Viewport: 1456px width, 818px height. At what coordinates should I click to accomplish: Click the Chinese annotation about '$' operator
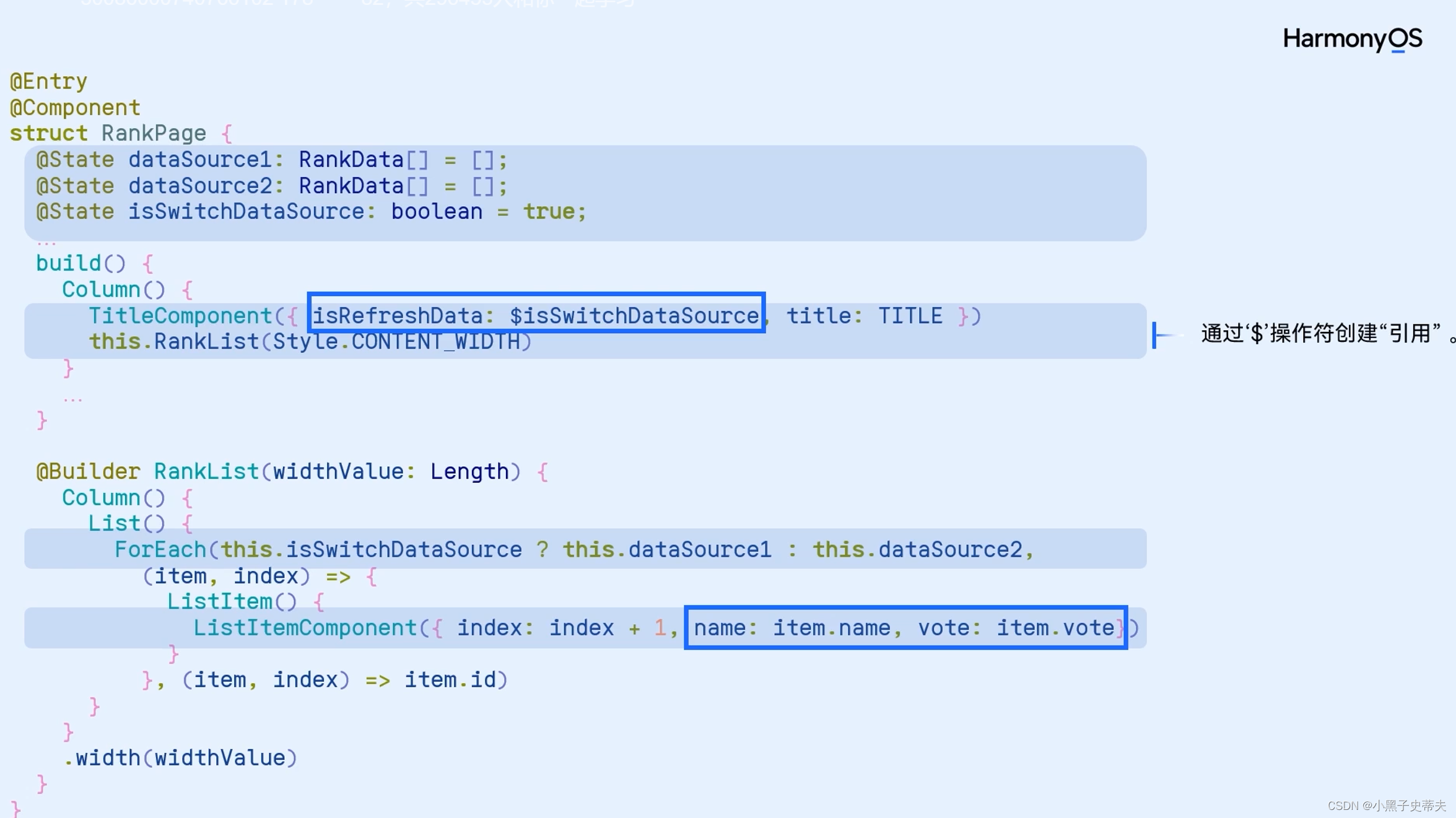(1327, 334)
